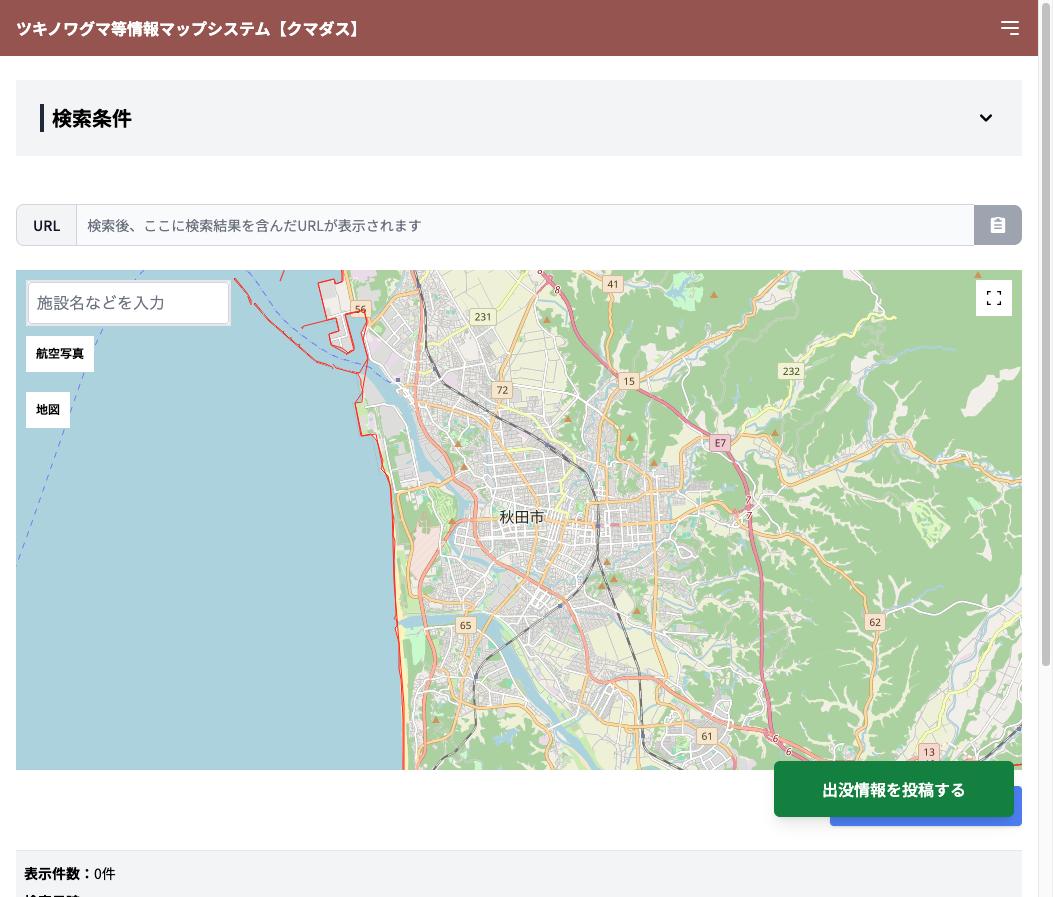
Task: Click the URL search result field
Action: pyautogui.click(x=524, y=226)
